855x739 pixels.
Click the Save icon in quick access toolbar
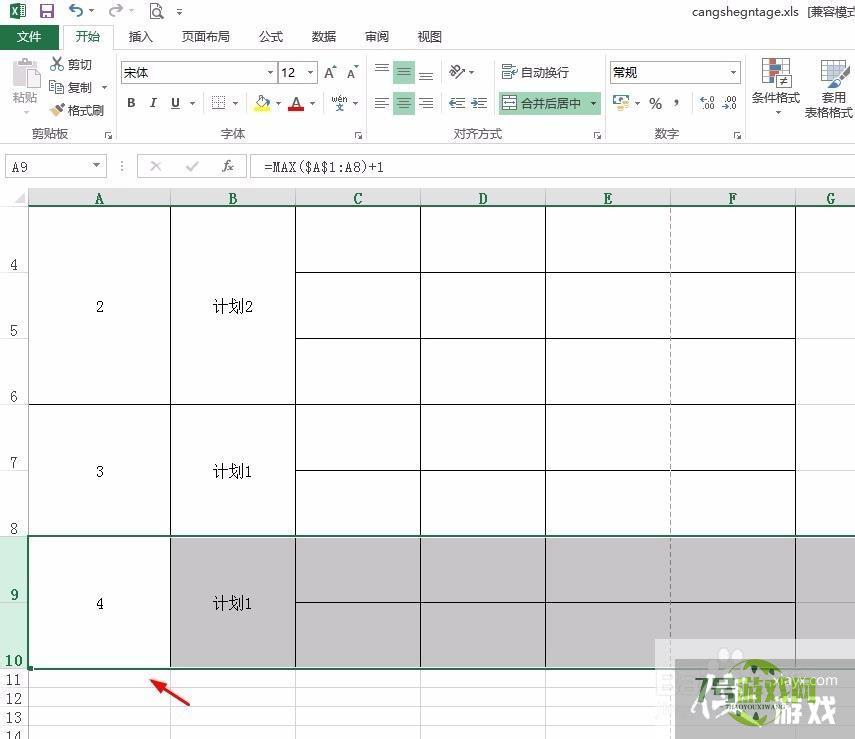46,11
